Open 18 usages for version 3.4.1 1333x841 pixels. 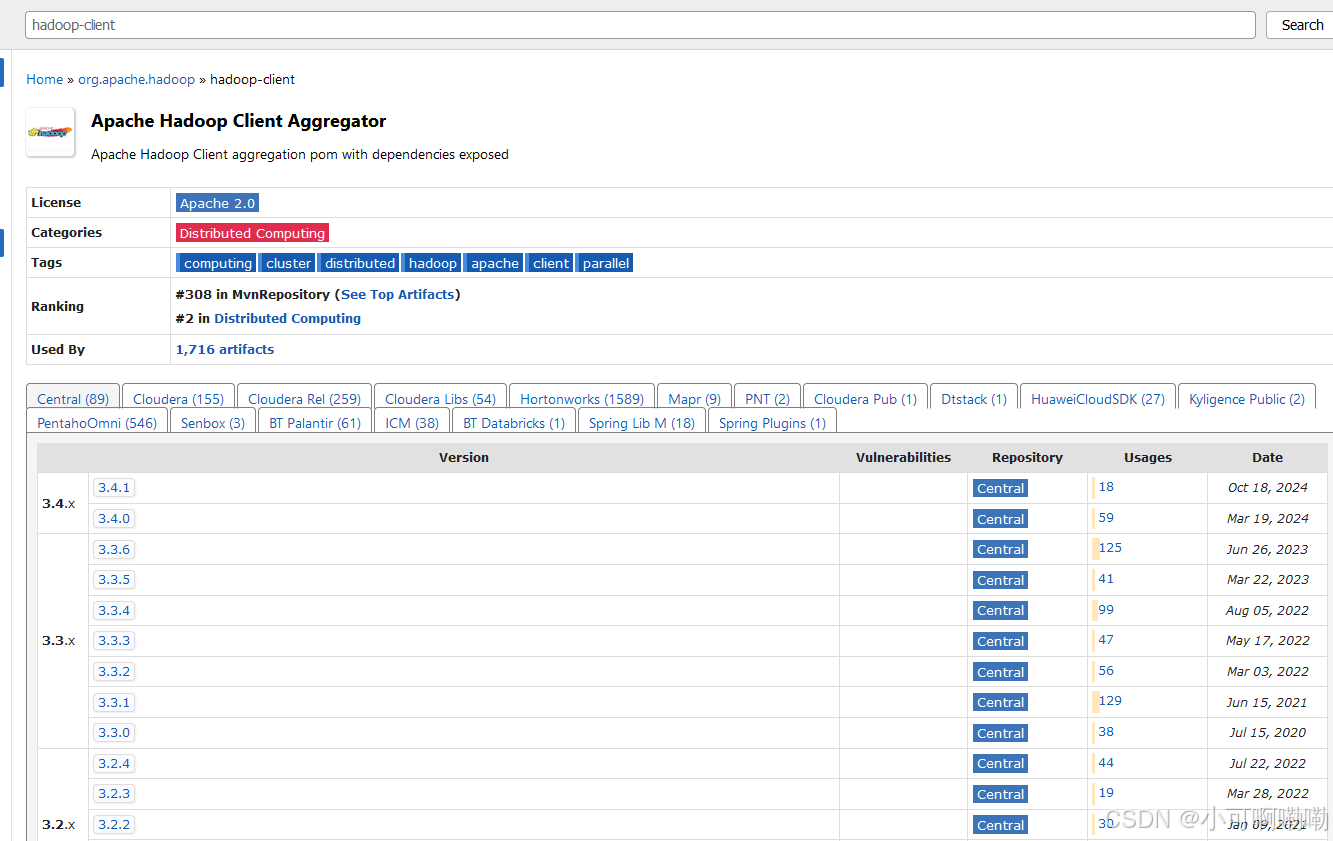(1106, 487)
